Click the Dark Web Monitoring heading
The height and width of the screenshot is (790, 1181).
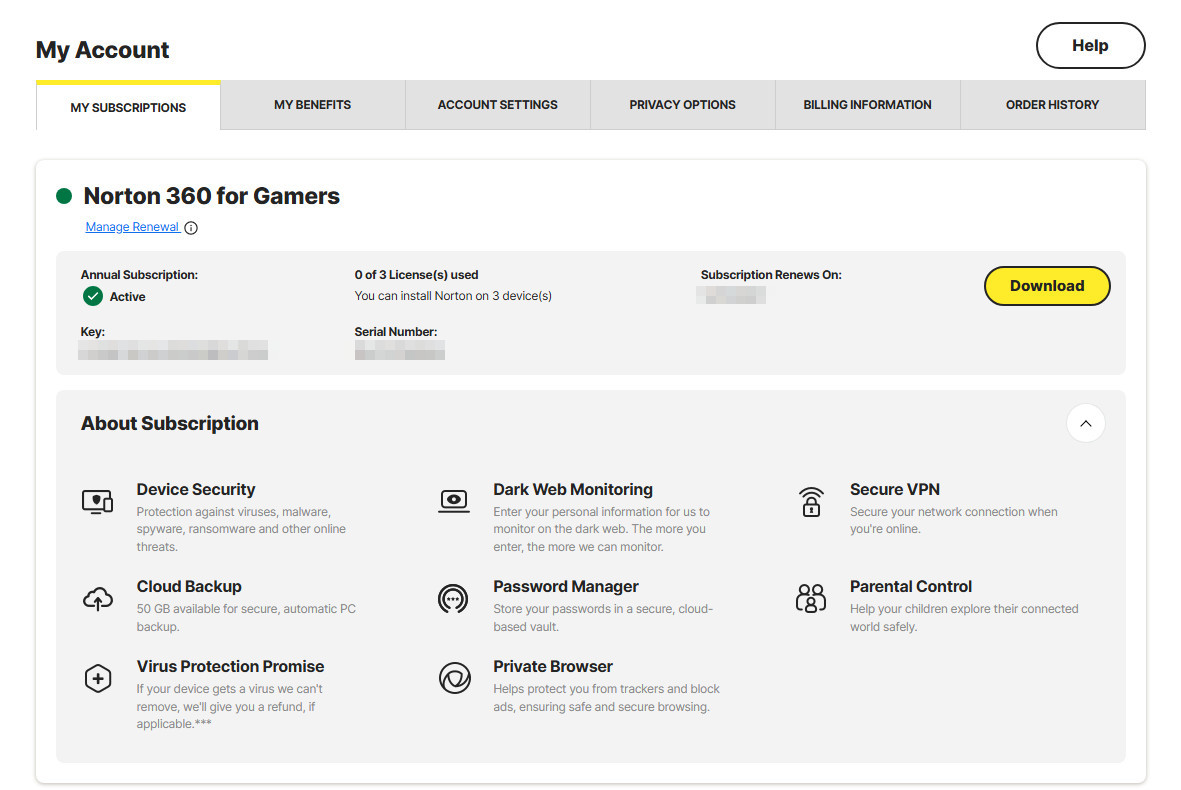(573, 490)
